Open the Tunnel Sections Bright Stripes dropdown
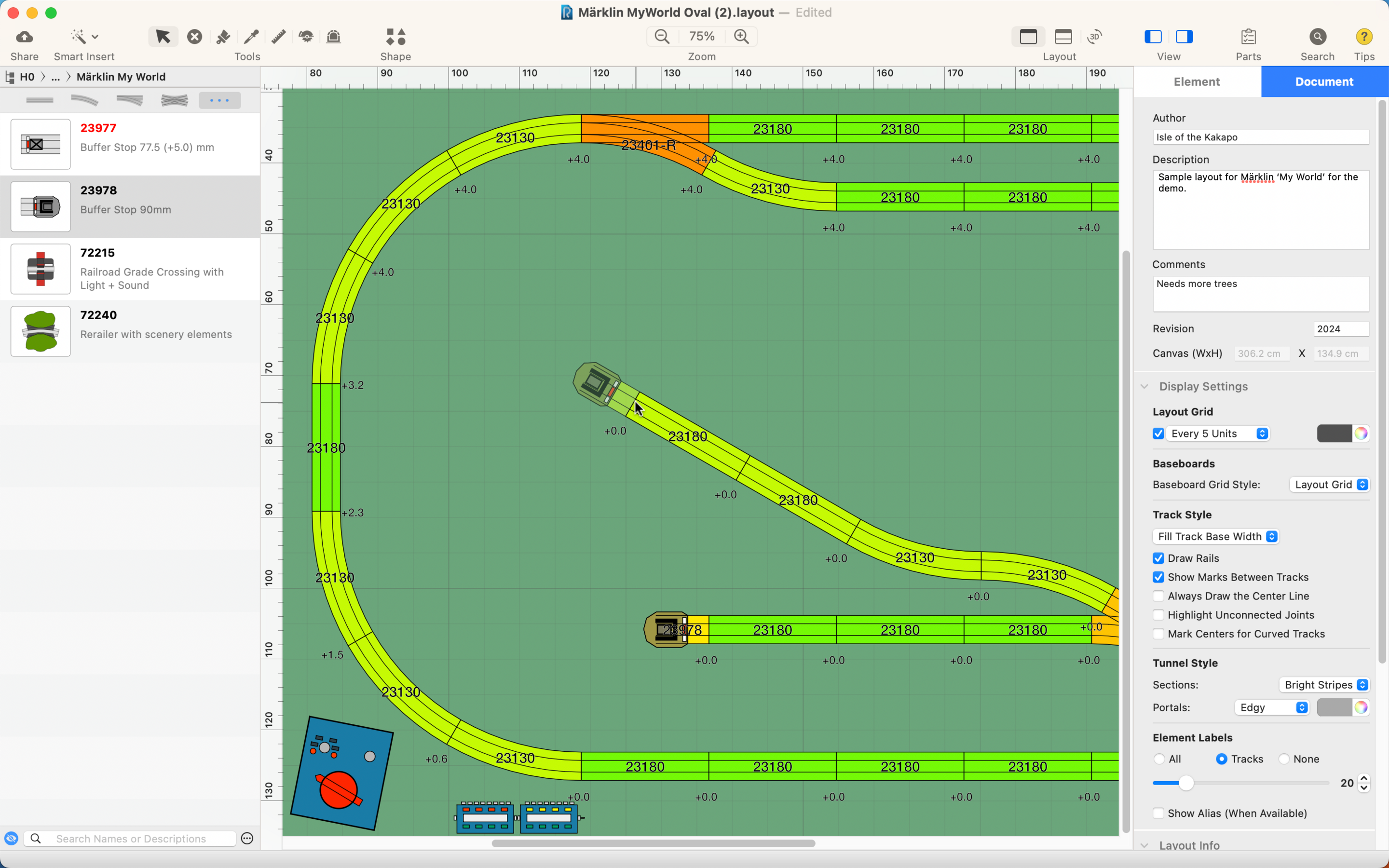The height and width of the screenshot is (868, 1389). 1324,685
